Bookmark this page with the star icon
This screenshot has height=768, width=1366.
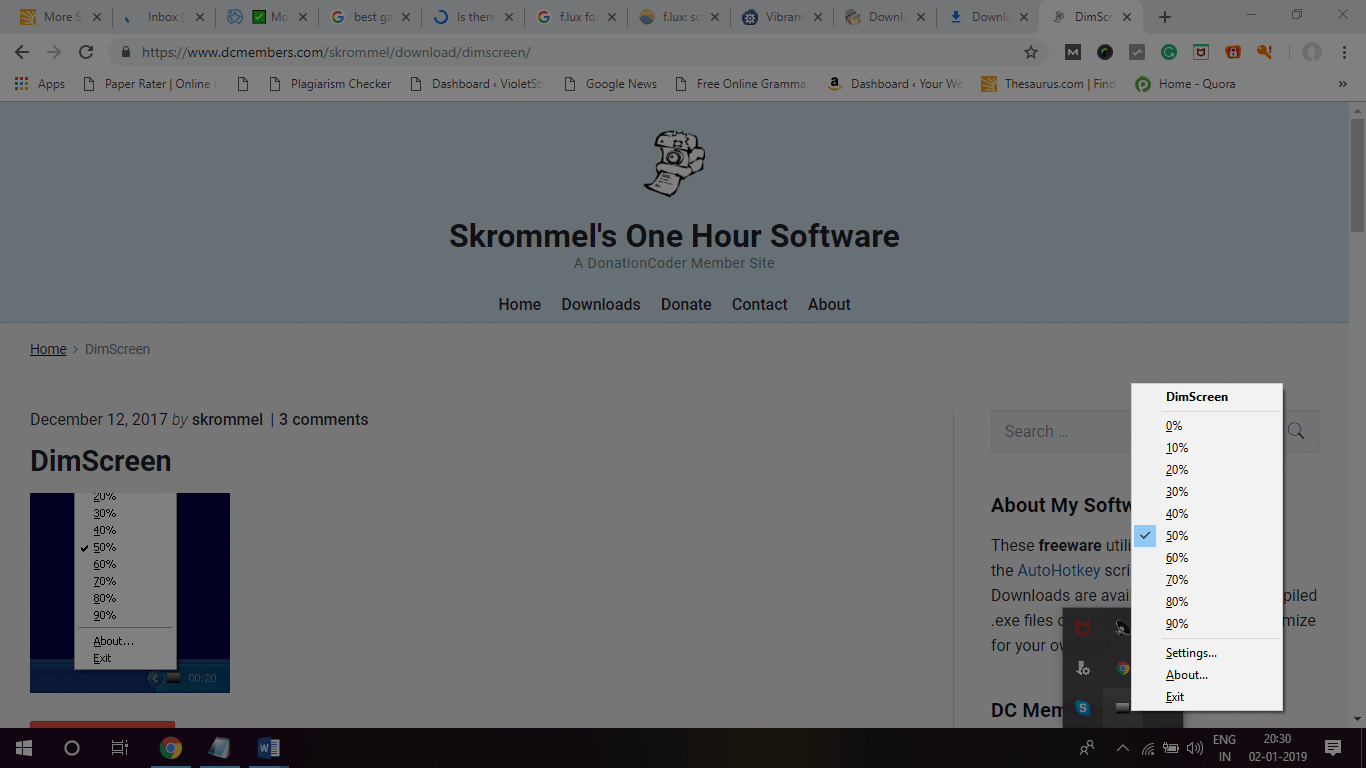click(1030, 52)
